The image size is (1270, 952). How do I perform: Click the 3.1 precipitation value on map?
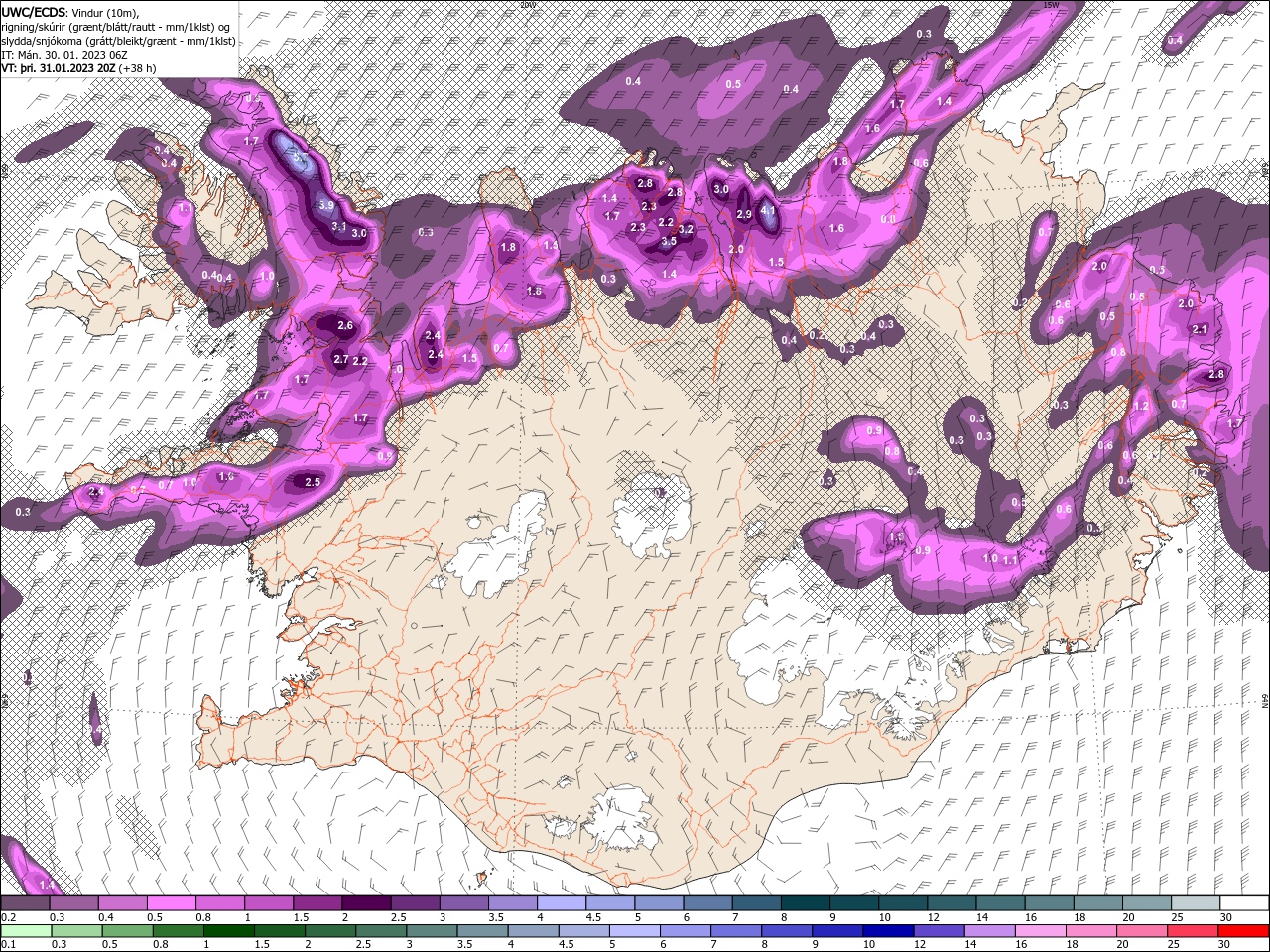tap(338, 227)
